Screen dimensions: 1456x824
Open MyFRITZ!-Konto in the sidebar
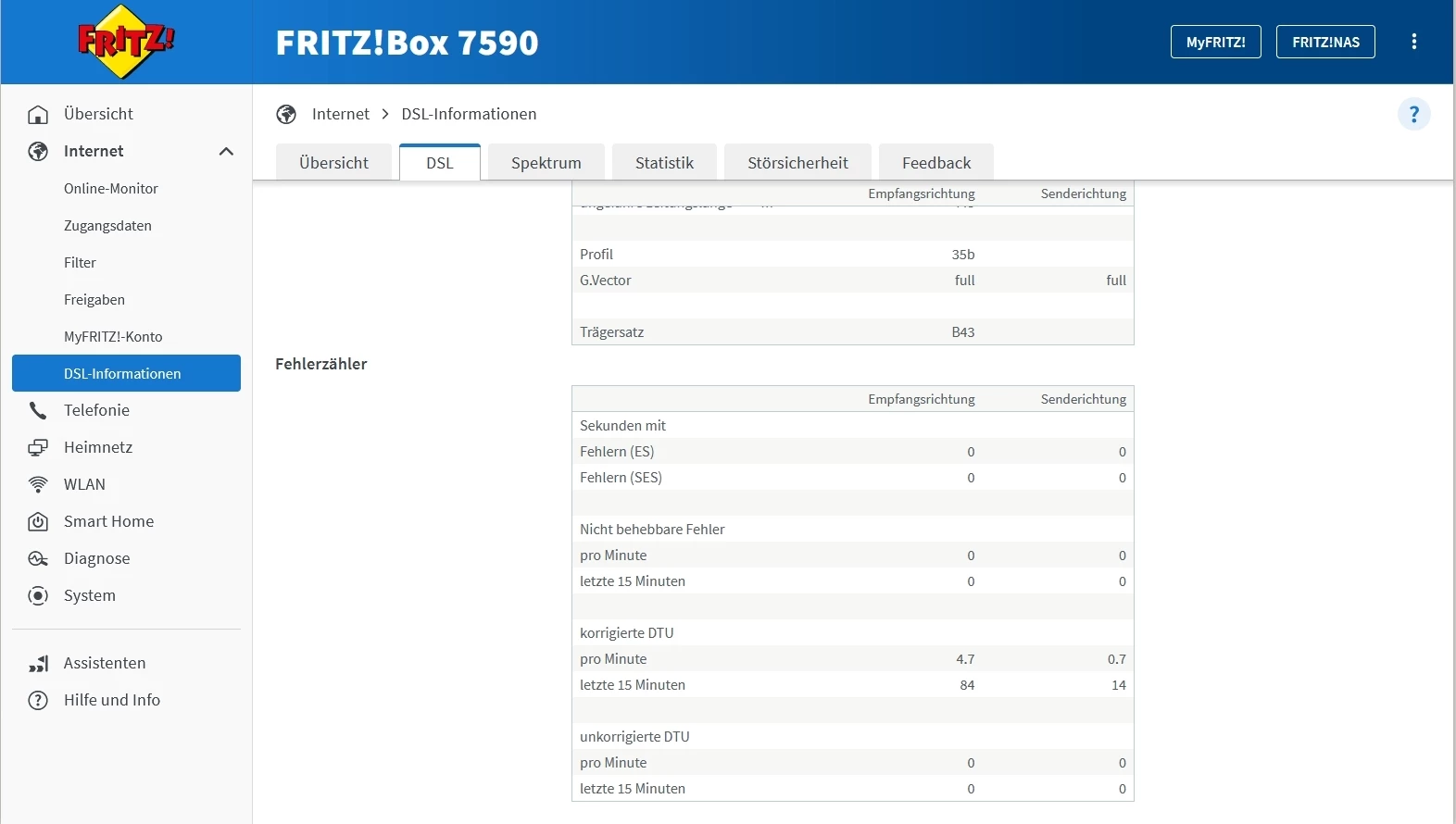126,336
